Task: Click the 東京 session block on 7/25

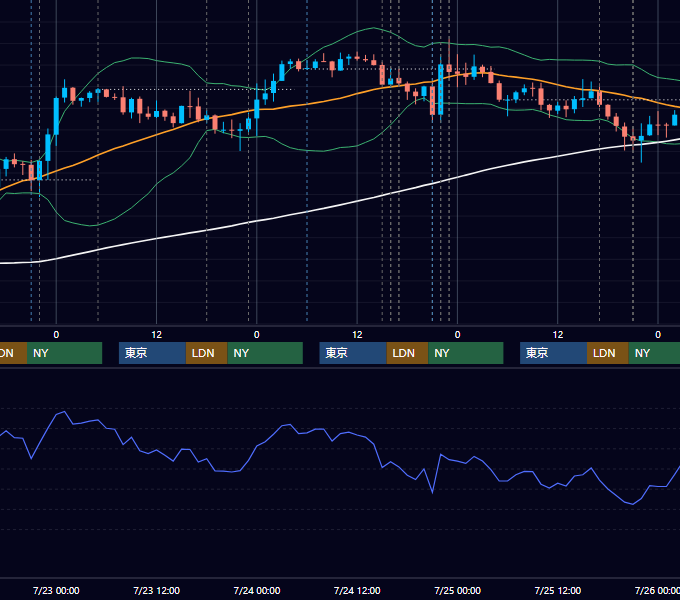Action: coord(553,353)
